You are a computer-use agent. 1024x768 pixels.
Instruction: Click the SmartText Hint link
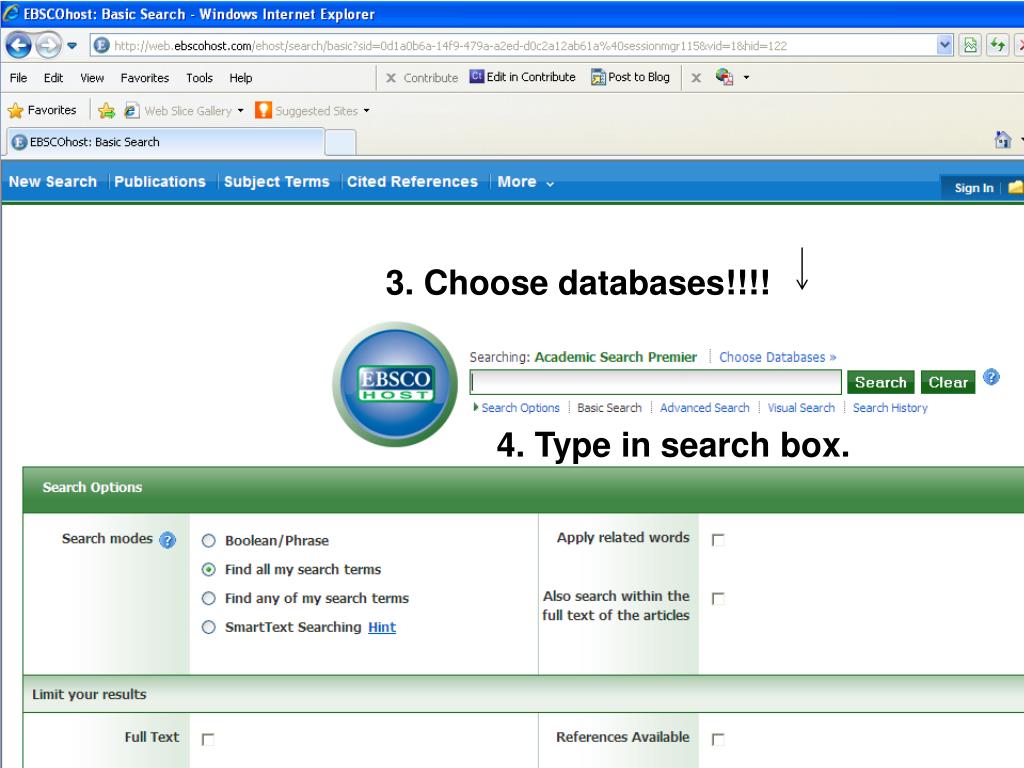point(382,627)
